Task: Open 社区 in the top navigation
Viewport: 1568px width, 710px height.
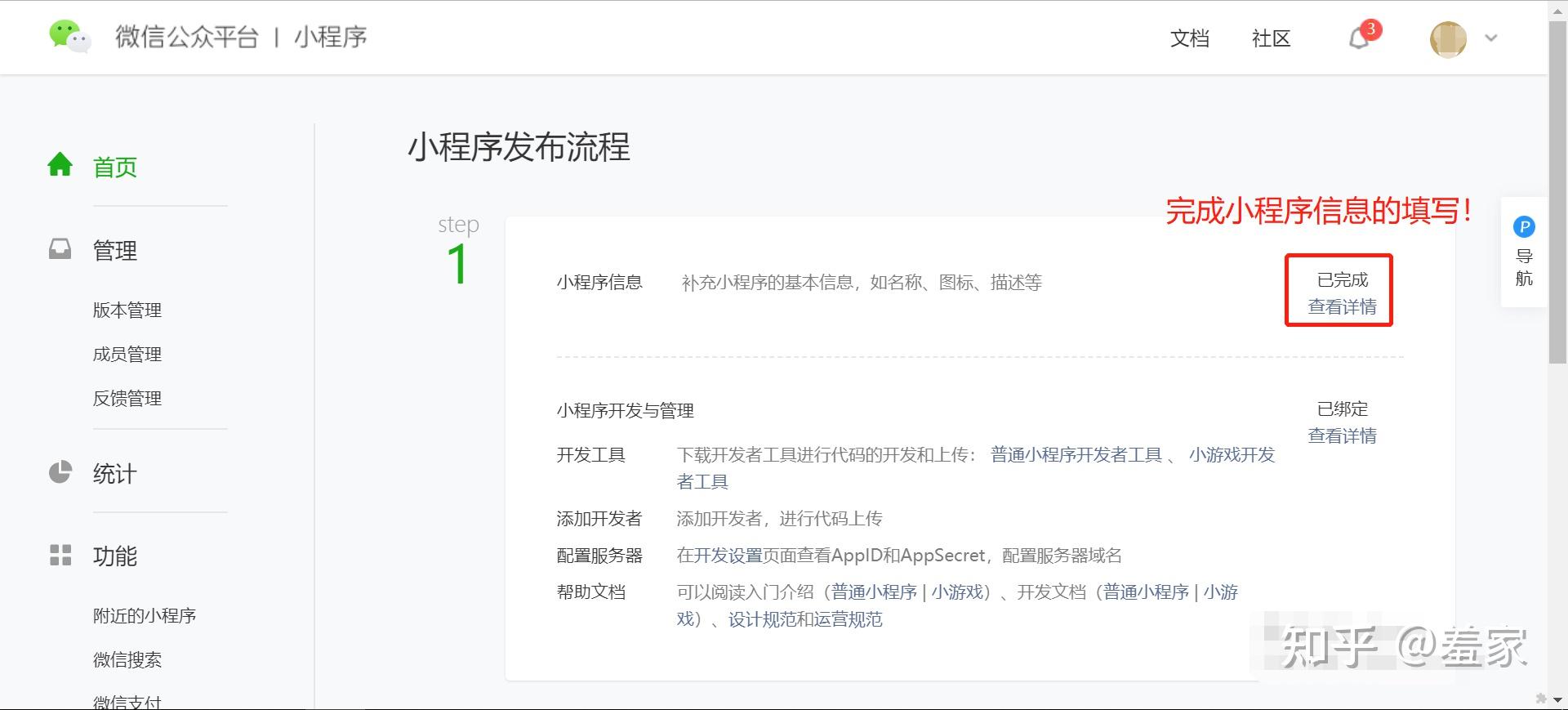Action: tap(1271, 38)
